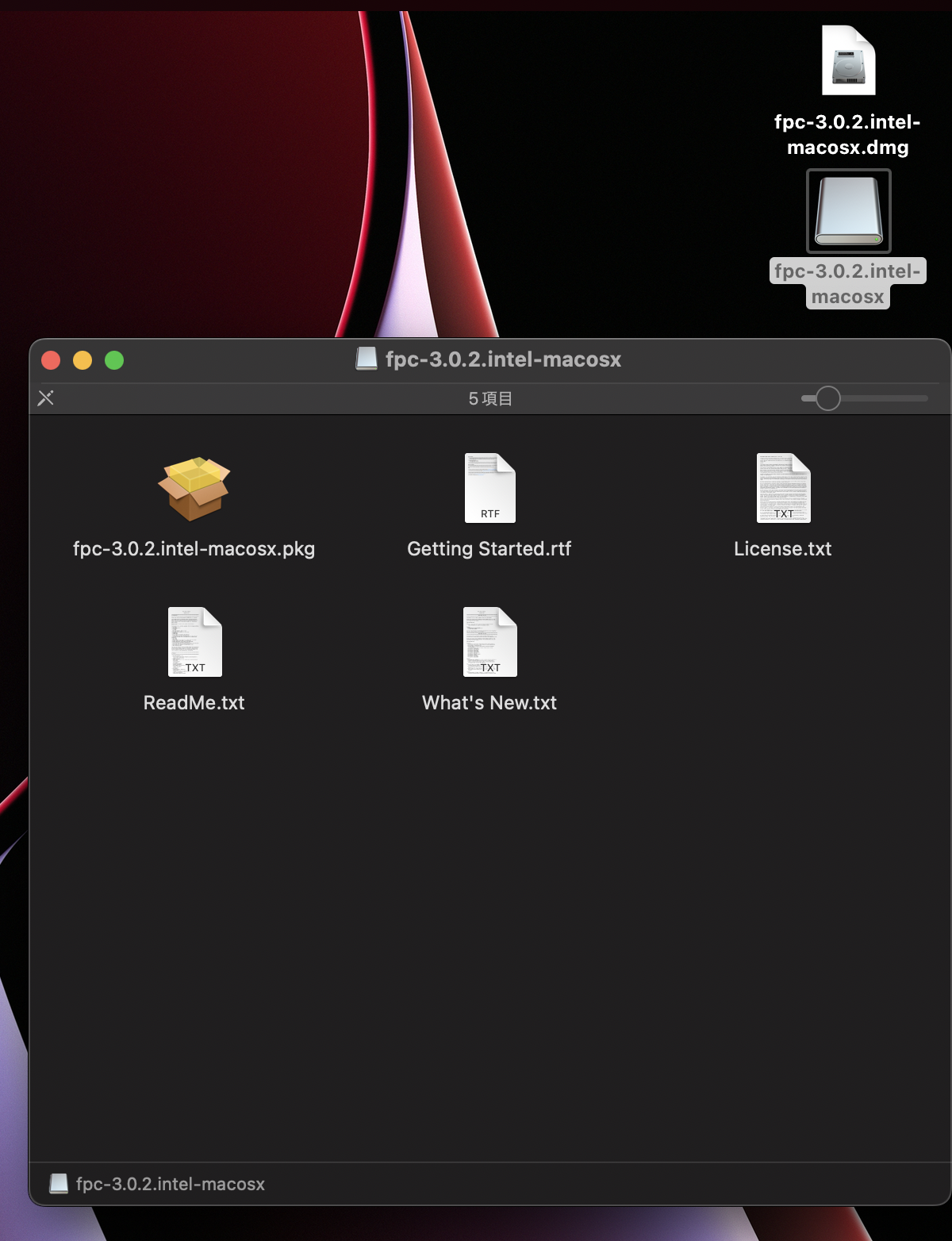Close the fpc-3.0.2.intel-macosx Finder window
Image resolution: width=952 pixels, height=1241 pixels.
(x=51, y=360)
